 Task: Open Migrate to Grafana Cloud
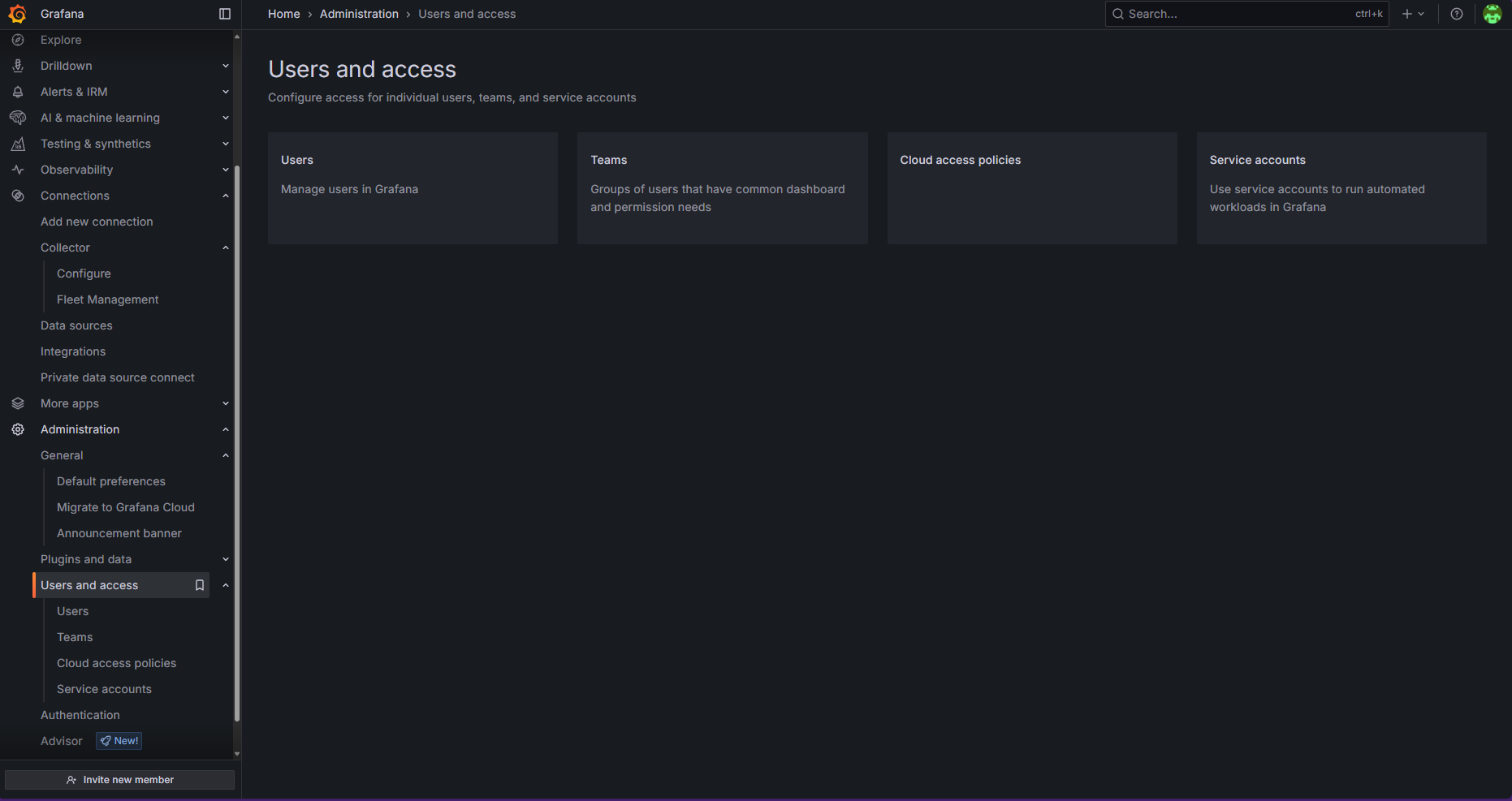[126, 507]
